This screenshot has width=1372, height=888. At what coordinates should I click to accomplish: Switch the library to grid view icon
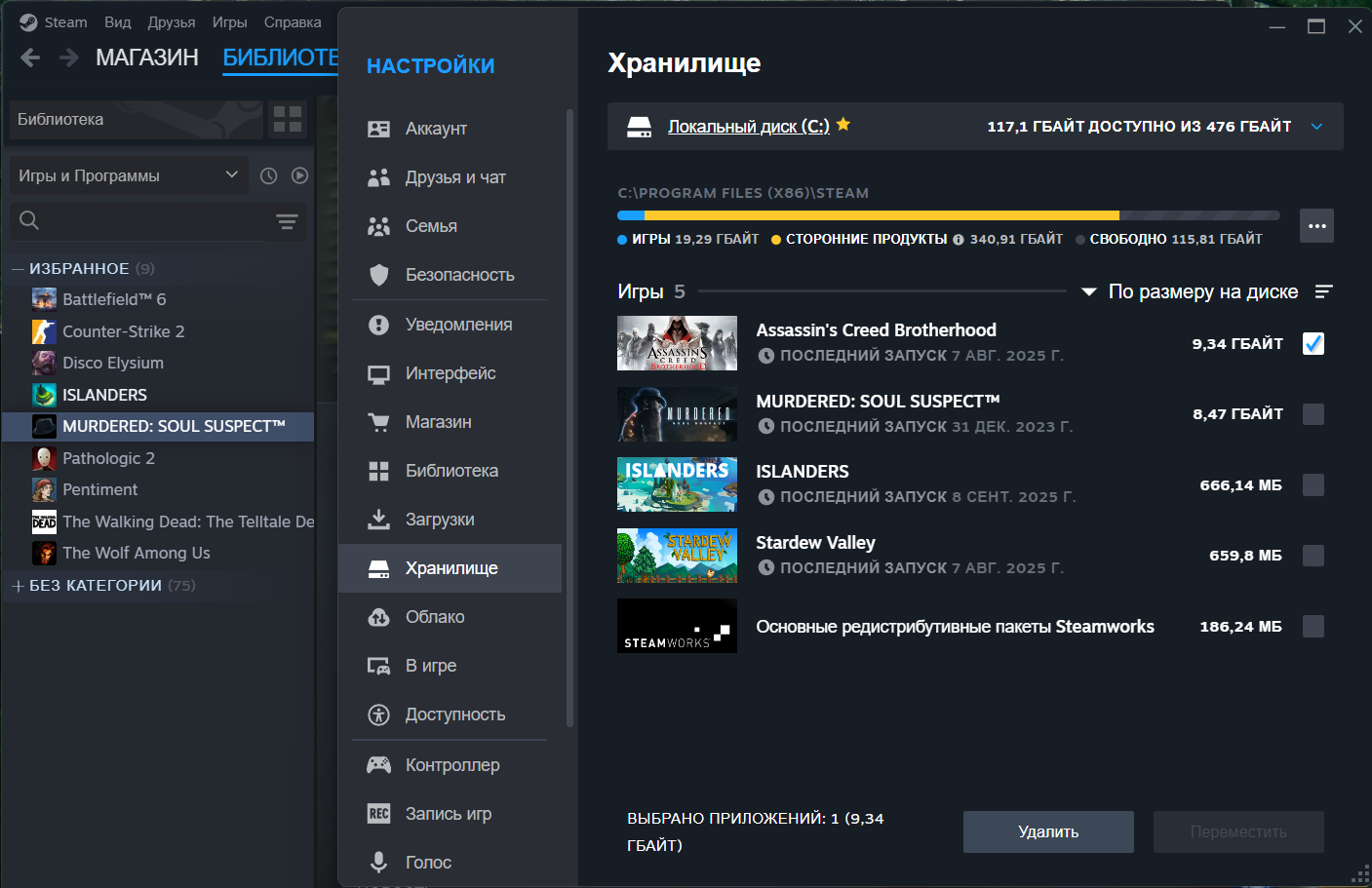tap(288, 119)
